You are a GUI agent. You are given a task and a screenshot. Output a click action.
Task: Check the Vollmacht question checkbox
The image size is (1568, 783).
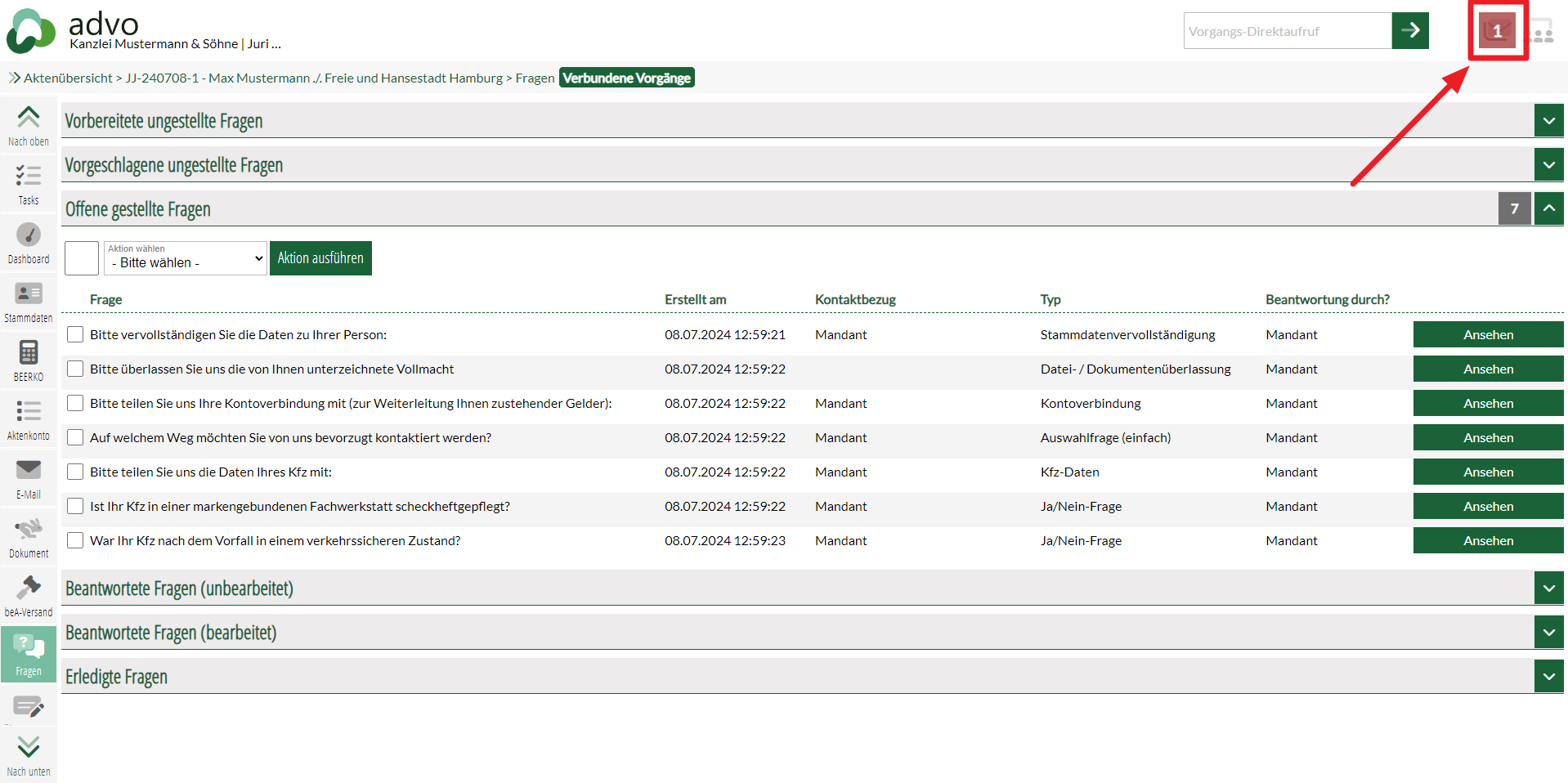pos(75,369)
